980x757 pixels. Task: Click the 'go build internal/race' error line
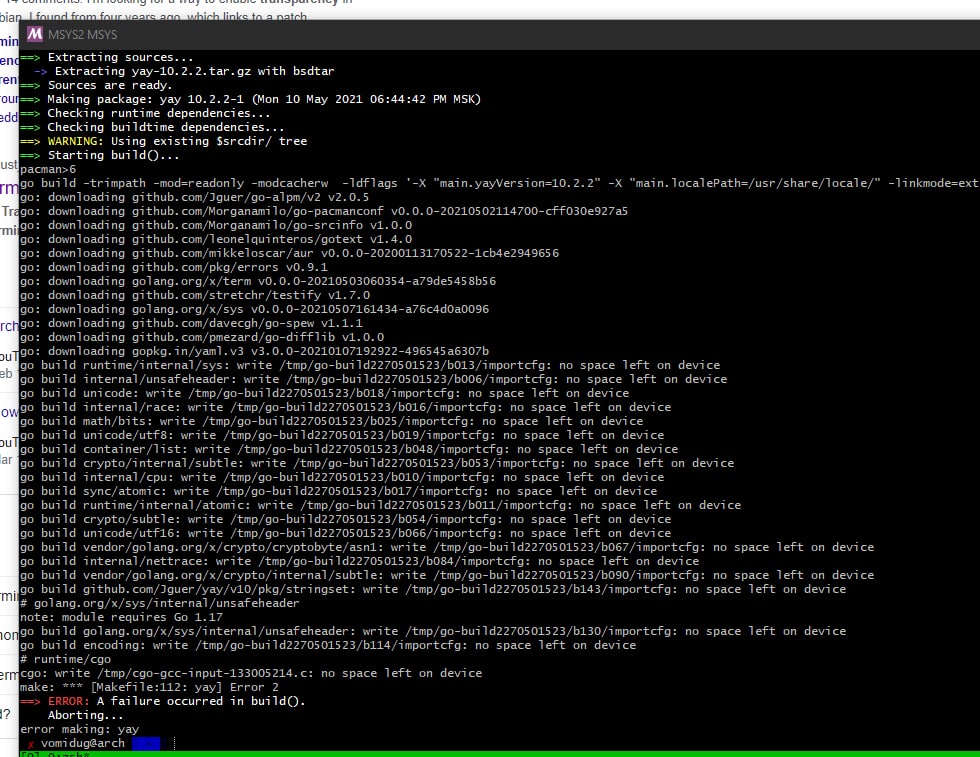346,407
